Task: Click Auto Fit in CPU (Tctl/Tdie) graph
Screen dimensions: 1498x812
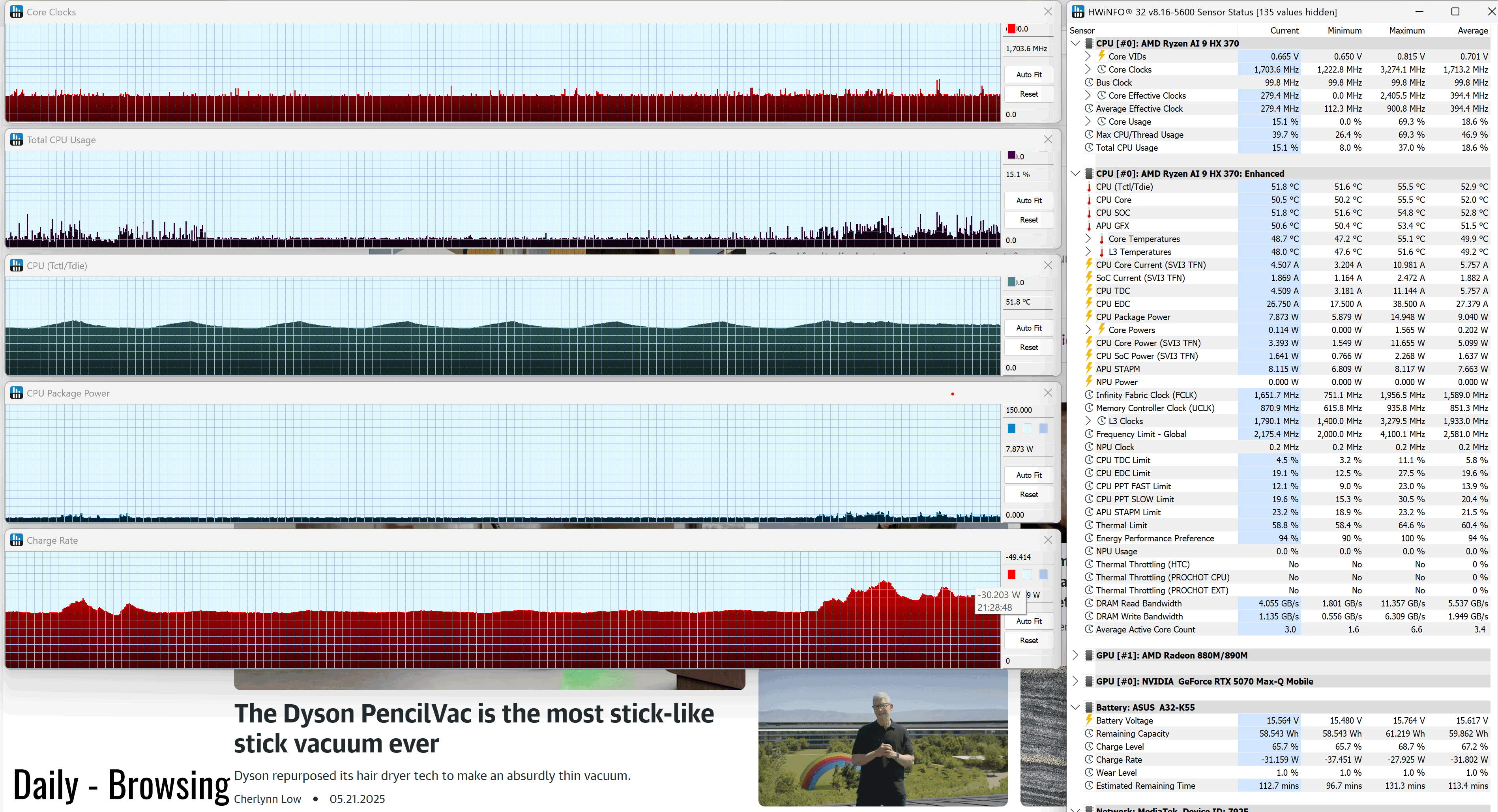Action: (x=1029, y=328)
